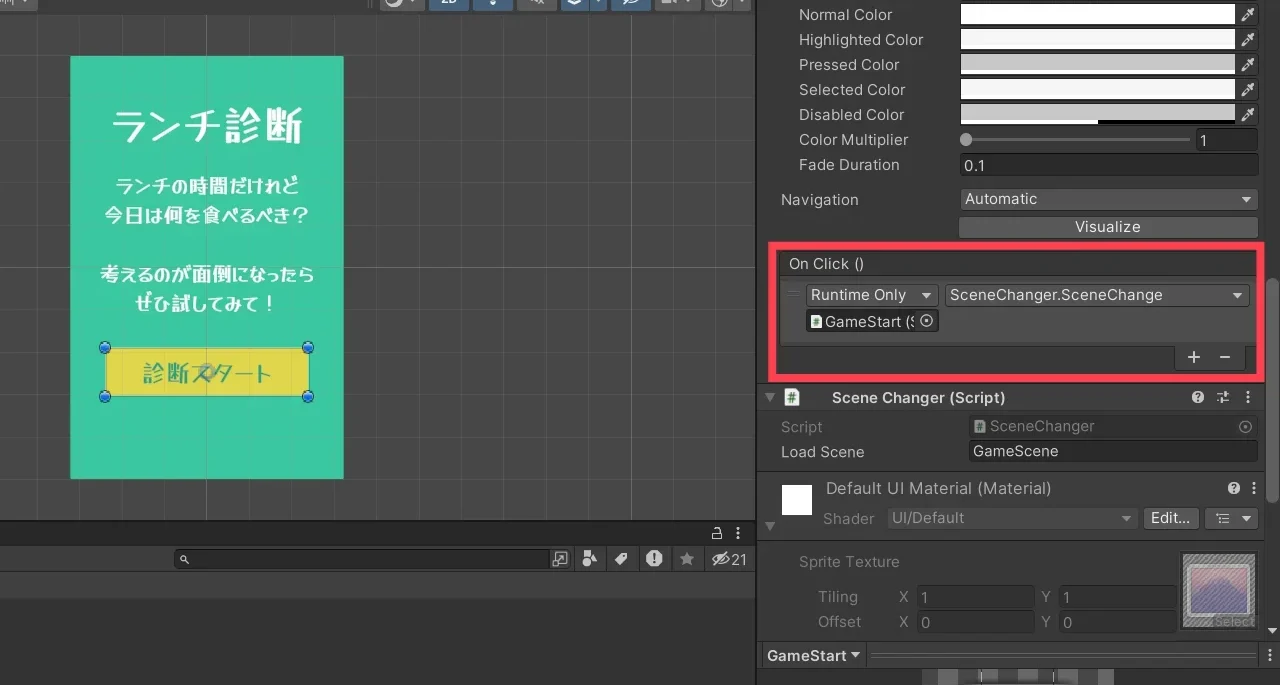Viewport: 1280px width, 685px height.
Task: Click the Disabled Color eyedropper
Action: pos(1248,115)
